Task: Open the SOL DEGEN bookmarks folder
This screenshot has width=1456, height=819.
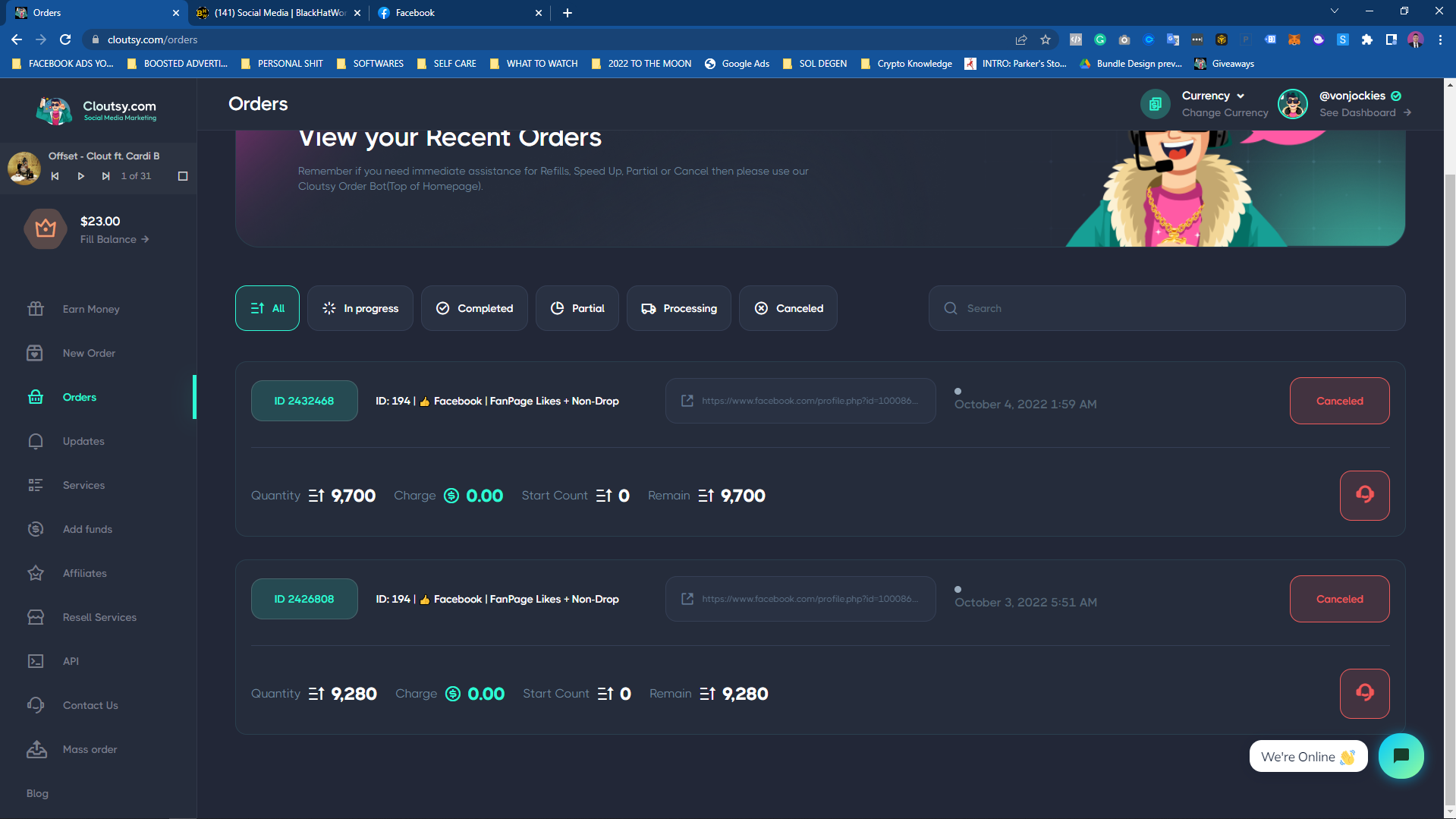Action: pyautogui.click(x=815, y=64)
